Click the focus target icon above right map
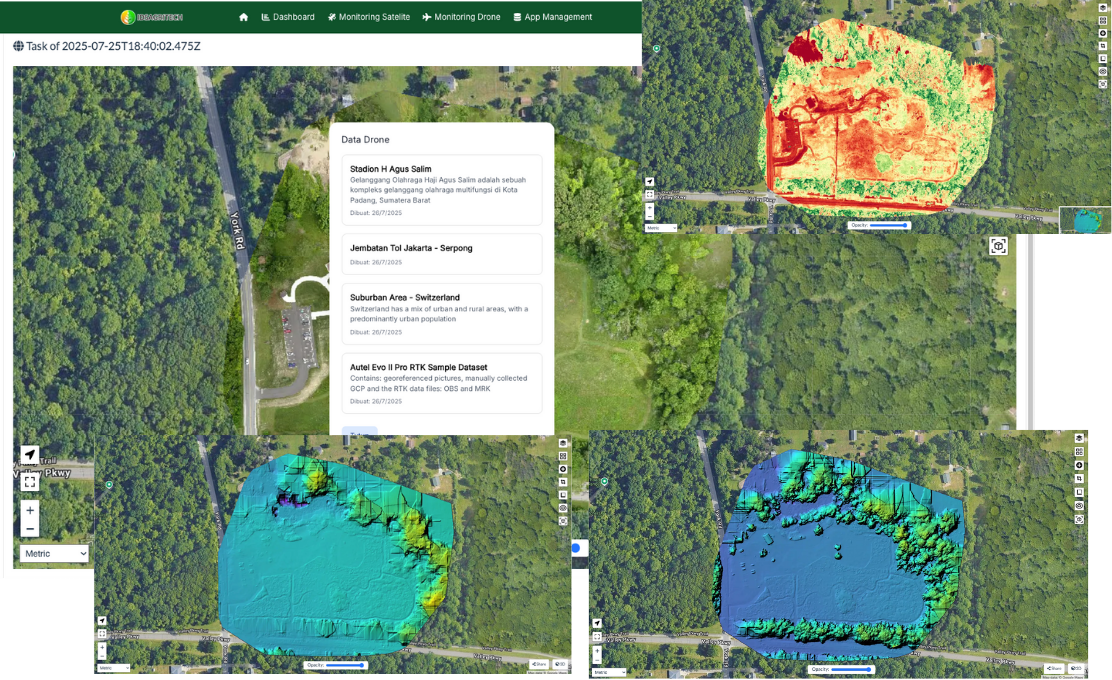The height and width of the screenshot is (680, 1112). (x=998, y=246)
